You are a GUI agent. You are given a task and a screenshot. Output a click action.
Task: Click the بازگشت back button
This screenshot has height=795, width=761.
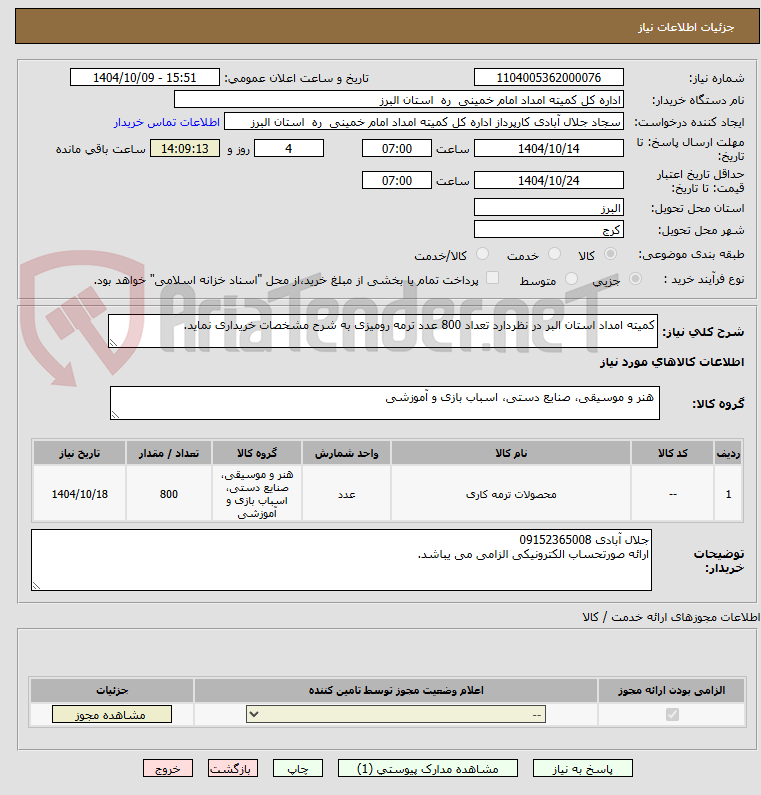click(x=233, y=769)
